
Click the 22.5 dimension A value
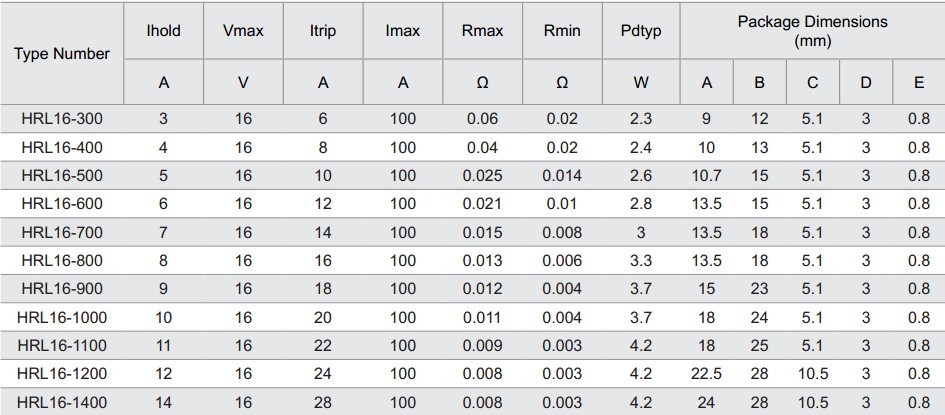(x=706, y=374)
